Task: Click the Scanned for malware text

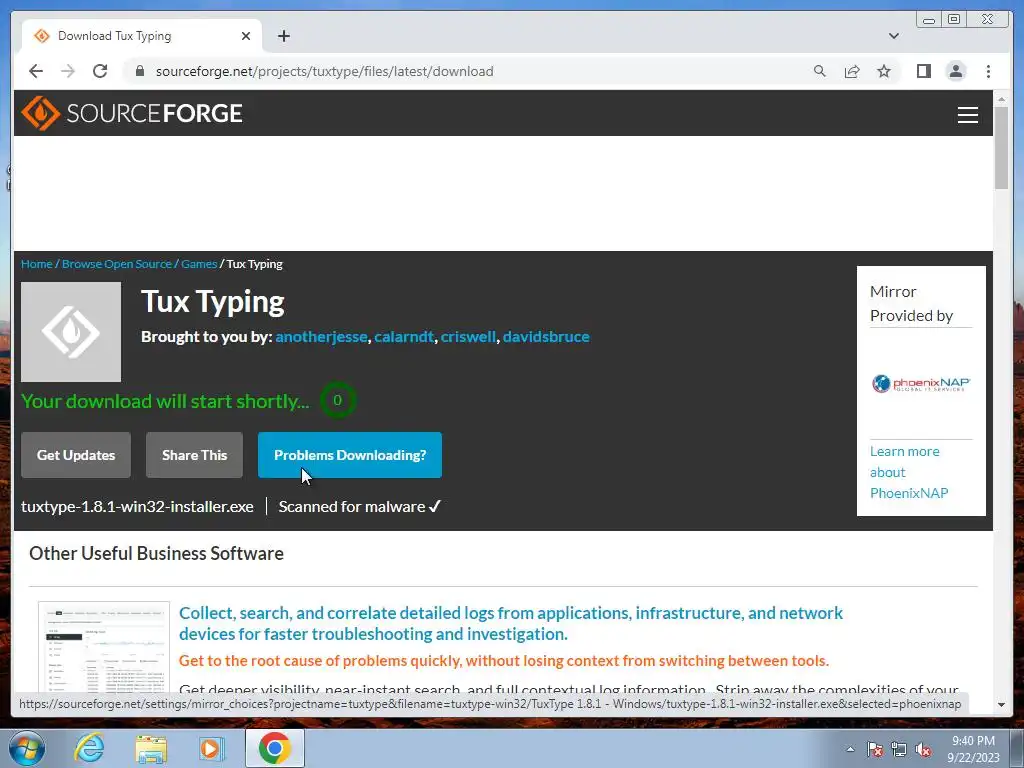Action: coord(360,507)
